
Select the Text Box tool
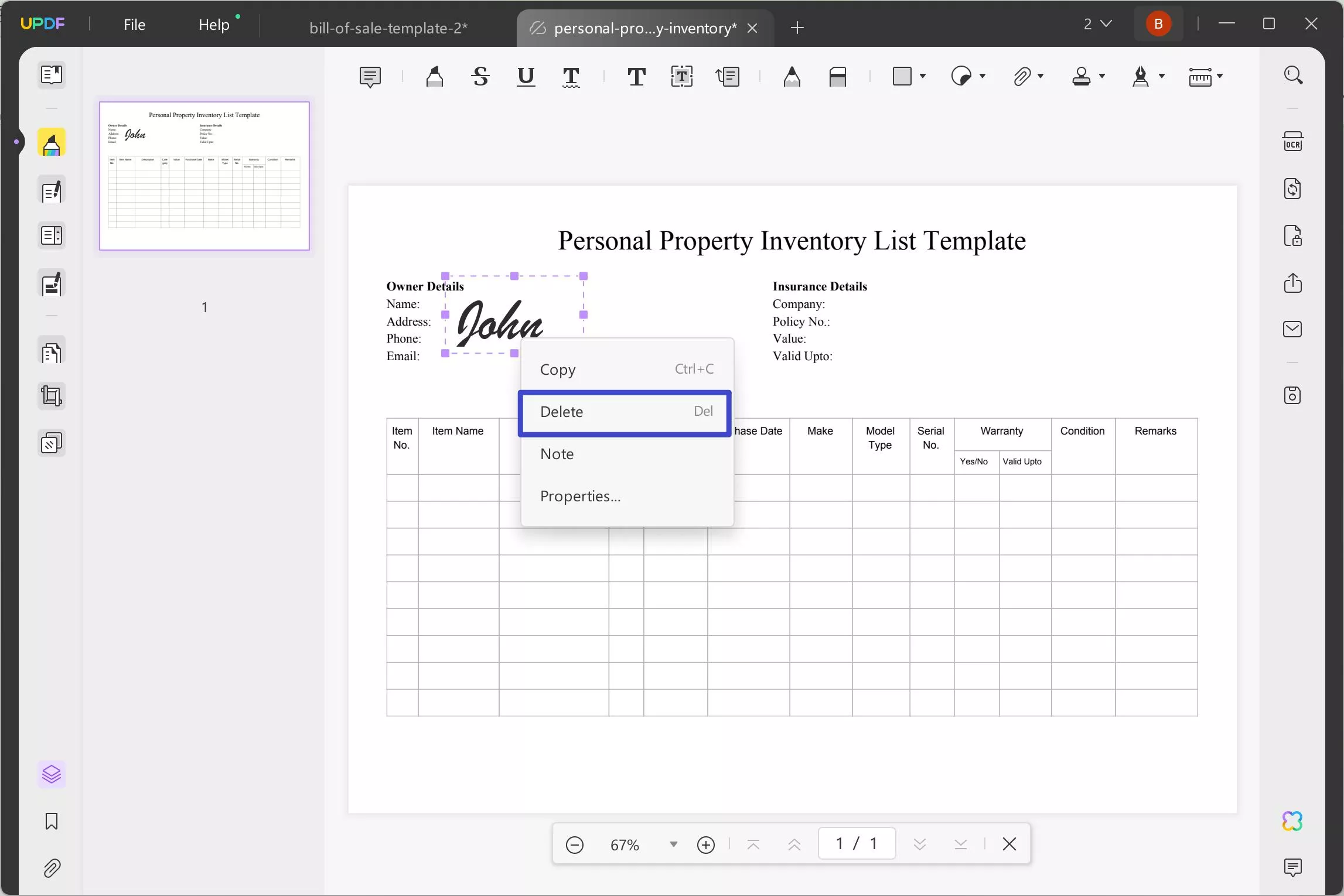point(682,77)
